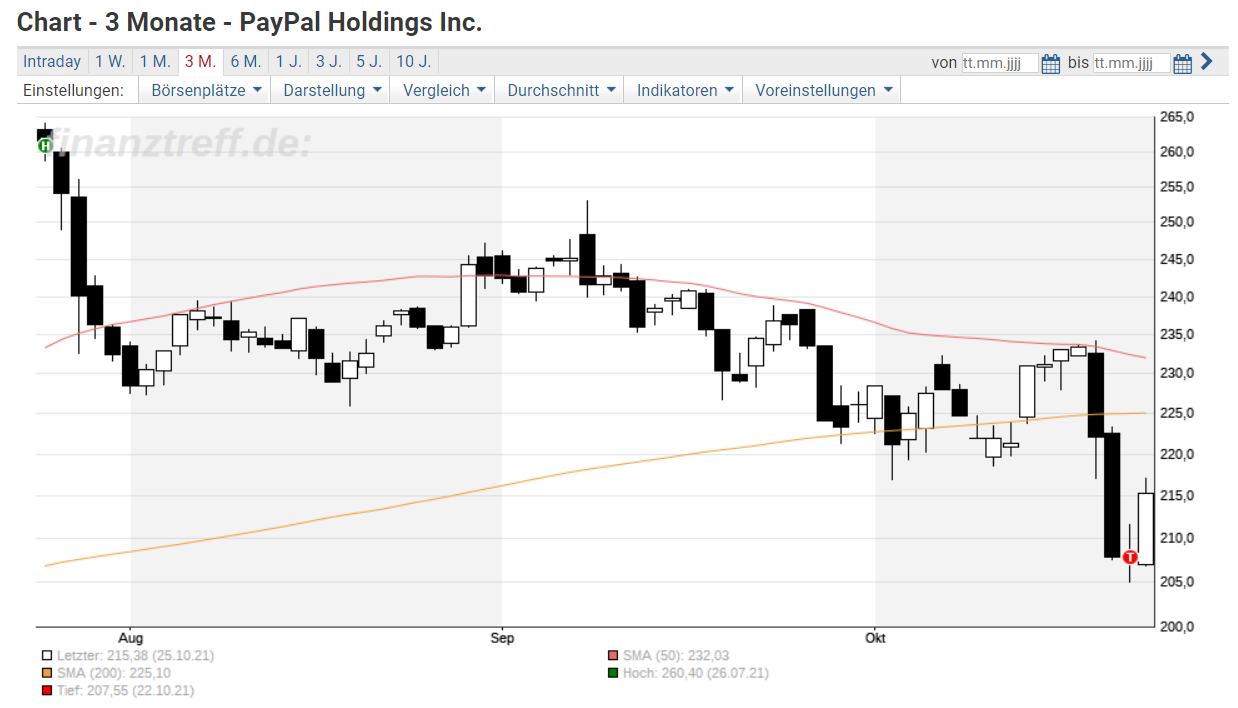Click the green H high marker
The width and height of the screenshot is (1238, 708).
click(x=44, y=146)
